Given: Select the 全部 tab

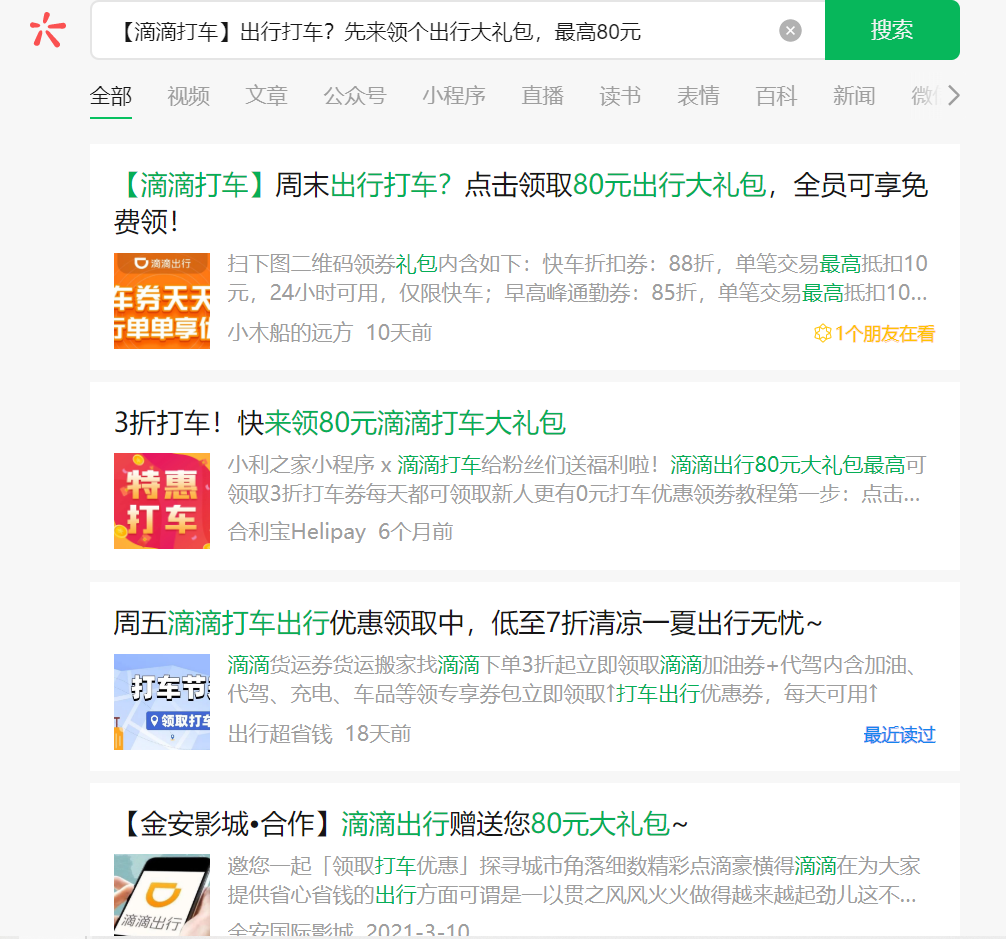Looking at the screenshot, I should point(111,96).
